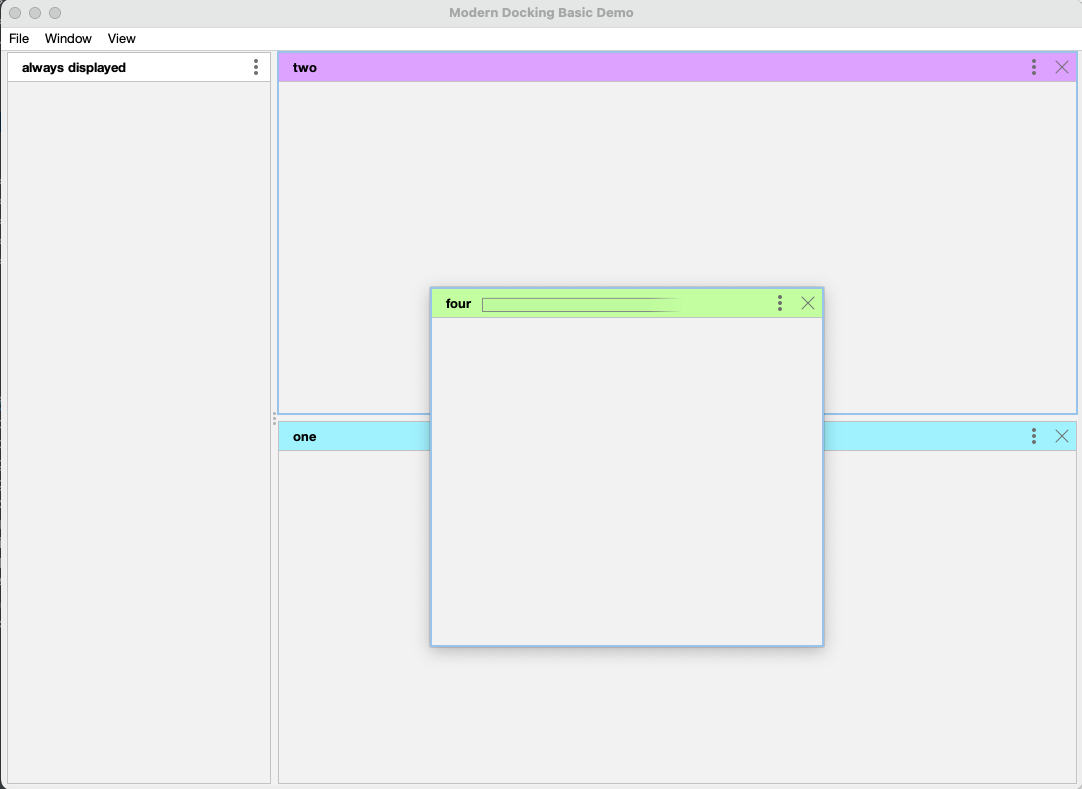This screenshot has width=1082, height=789.
Task: Open the three-dot menu on the "two" panel
Action: click(1033, 67)
